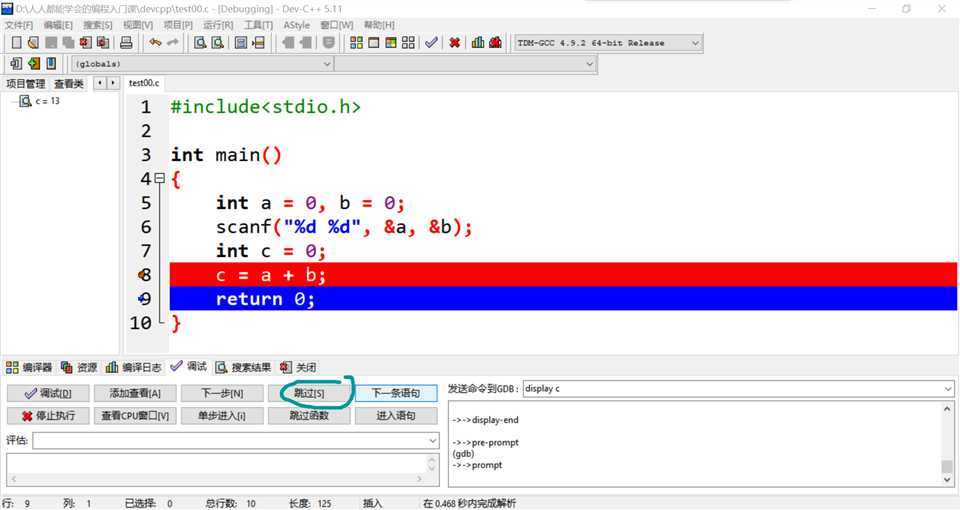Switch to the 项目管理 sidebar tab
960x510 pixels.
26,83
